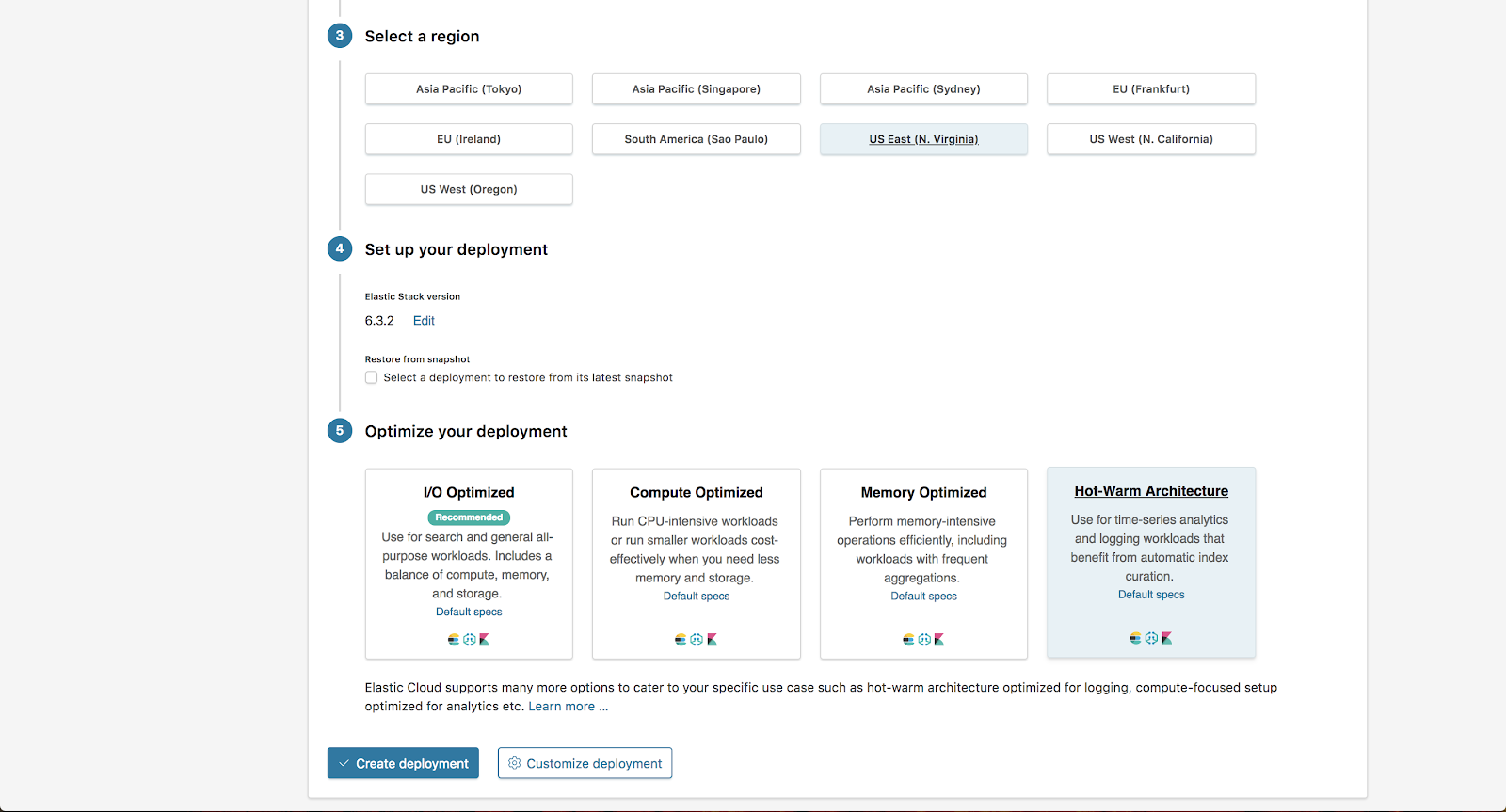Click the Set up your deployment heading

(457, 249)
